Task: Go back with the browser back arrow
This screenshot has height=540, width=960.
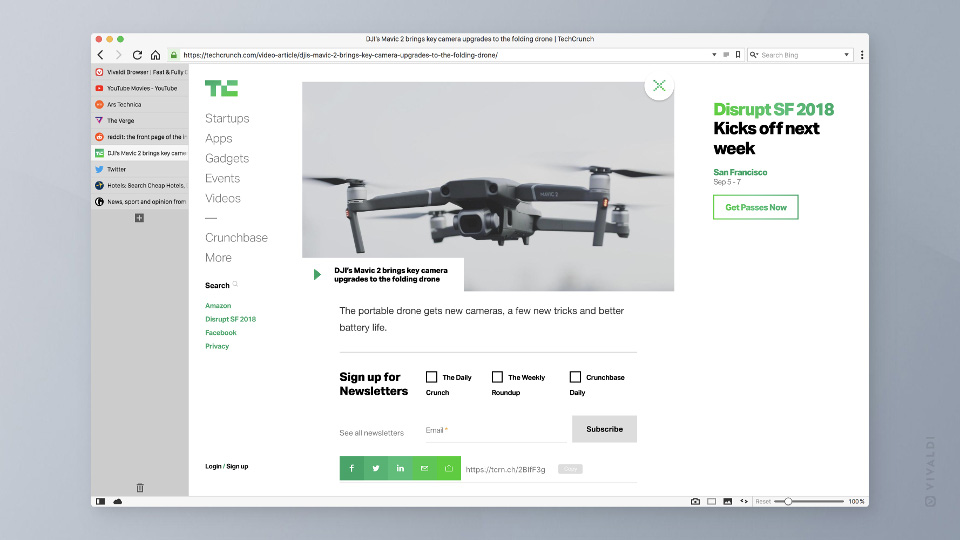Action: [x=100, y=55]
